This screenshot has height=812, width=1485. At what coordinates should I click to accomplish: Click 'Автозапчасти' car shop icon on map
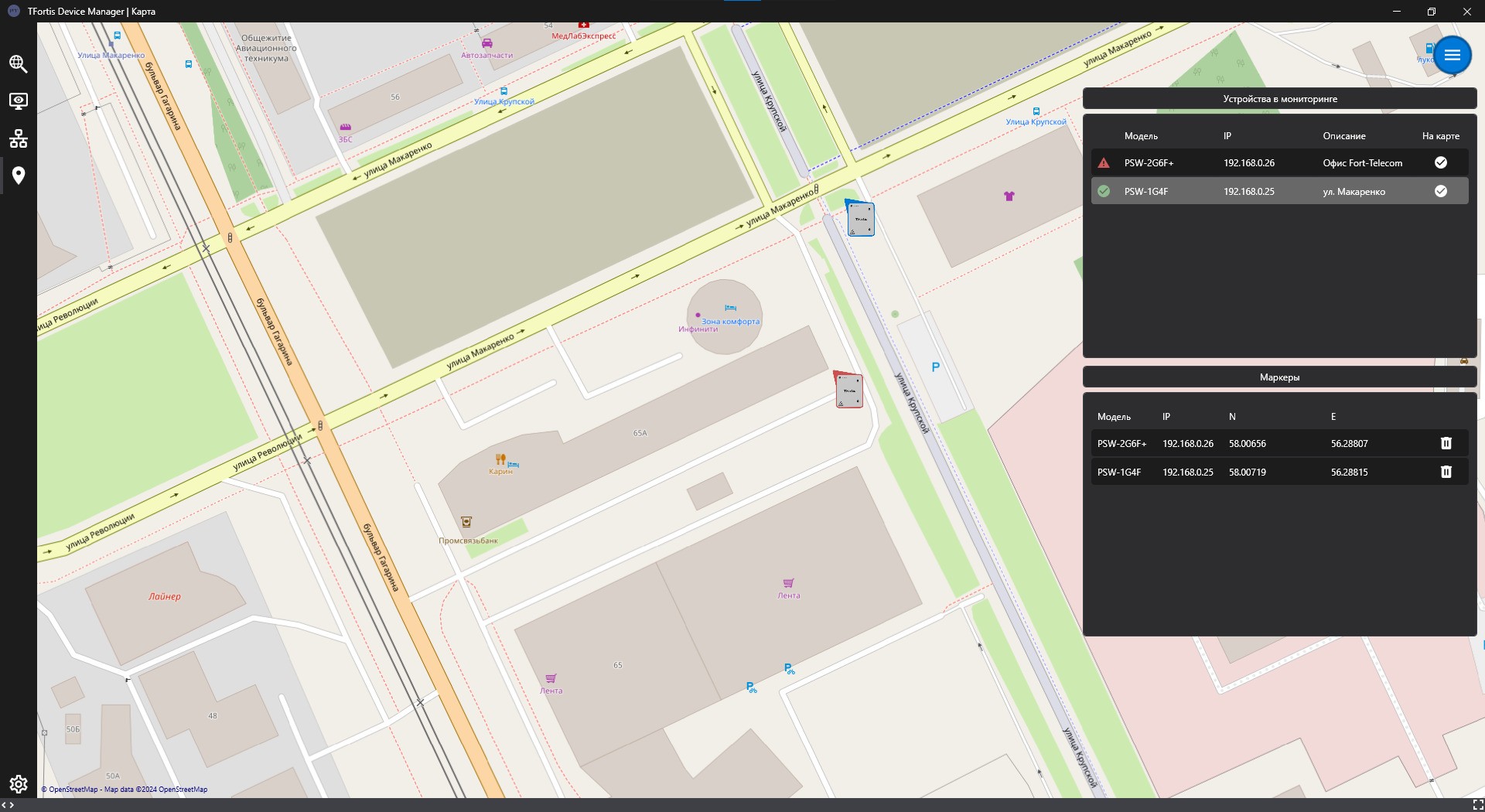487,43
